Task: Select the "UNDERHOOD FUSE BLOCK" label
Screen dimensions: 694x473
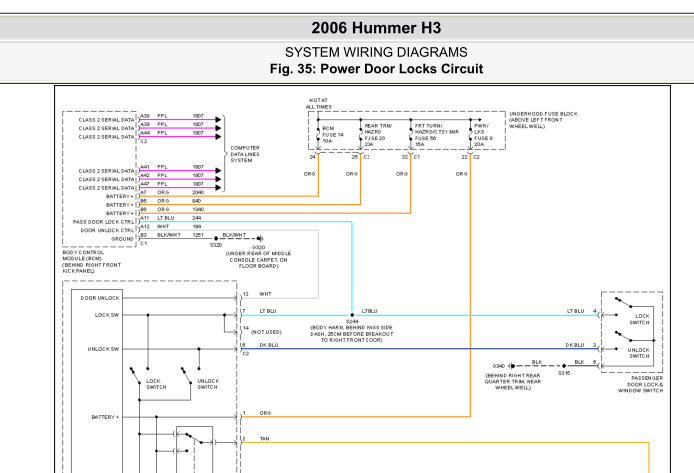Action: click(x=544, y=114)
